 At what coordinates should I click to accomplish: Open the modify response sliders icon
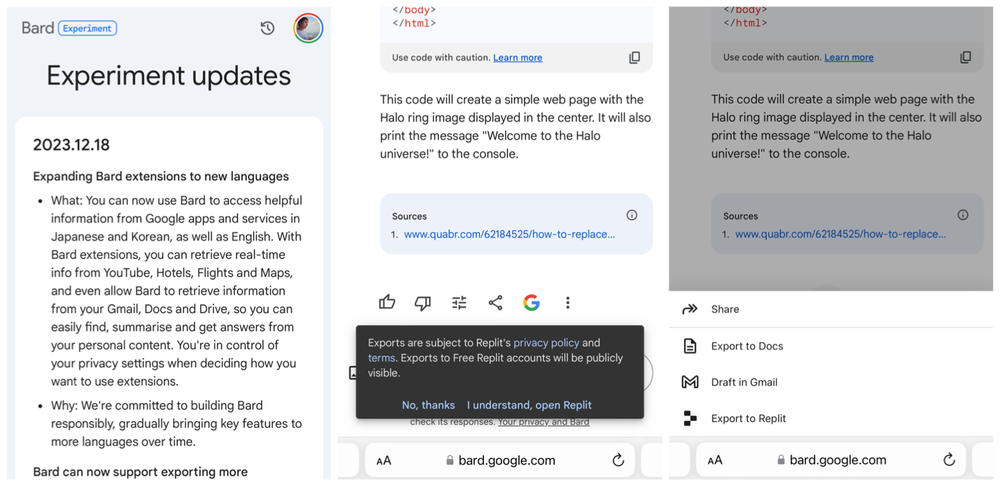point(459,302)
